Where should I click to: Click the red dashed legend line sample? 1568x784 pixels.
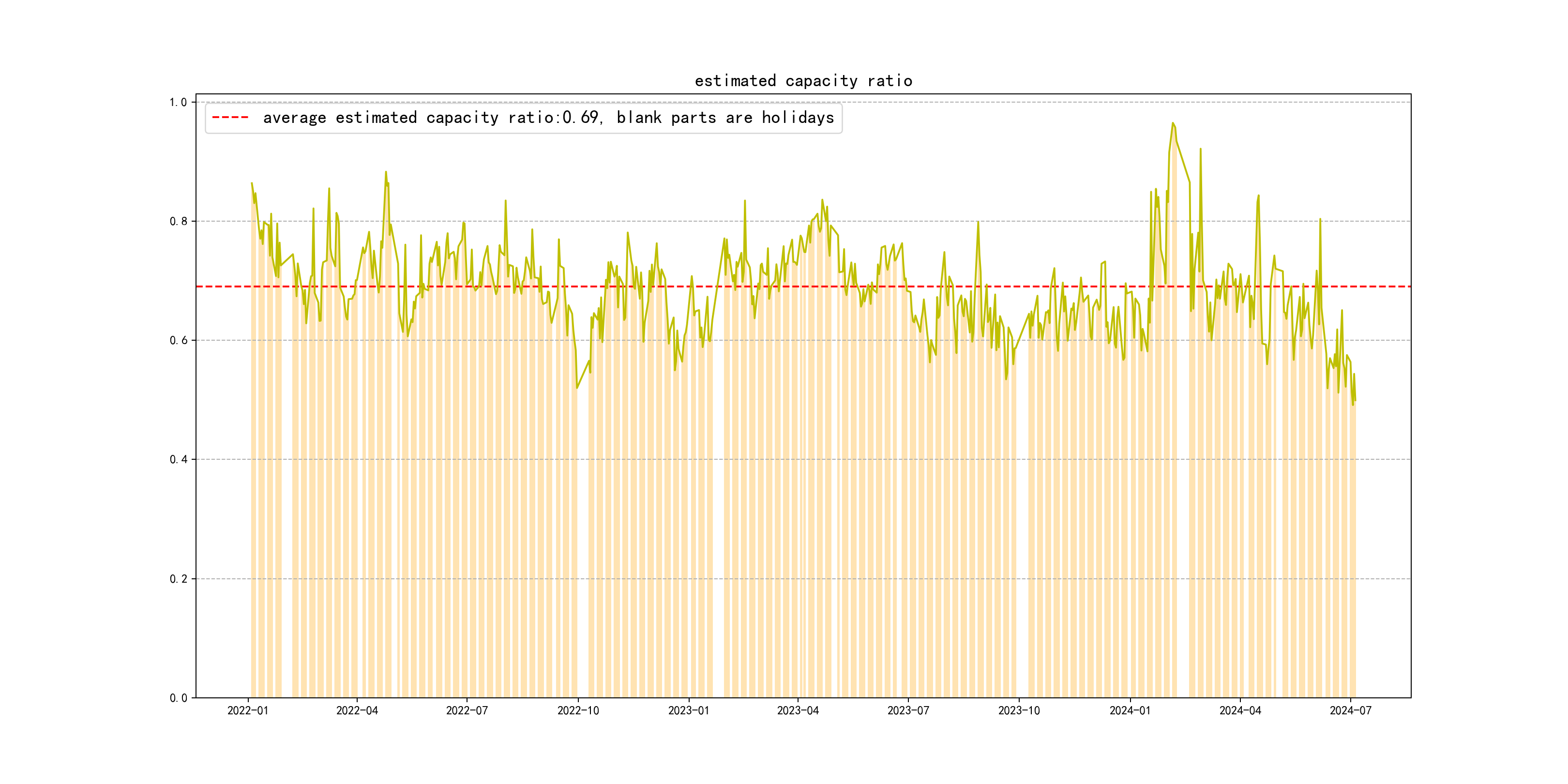click(x=230, y=118)
